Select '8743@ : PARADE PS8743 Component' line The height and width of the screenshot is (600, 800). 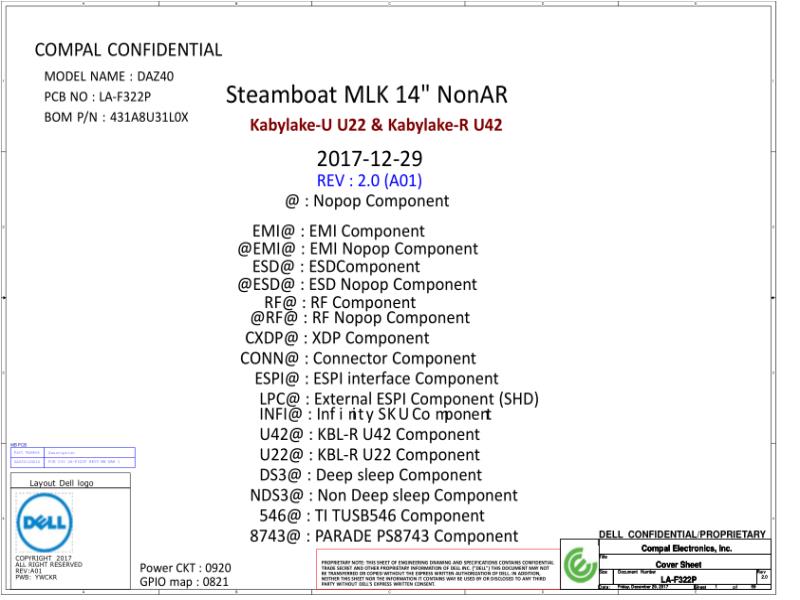(x=384, y=536)
